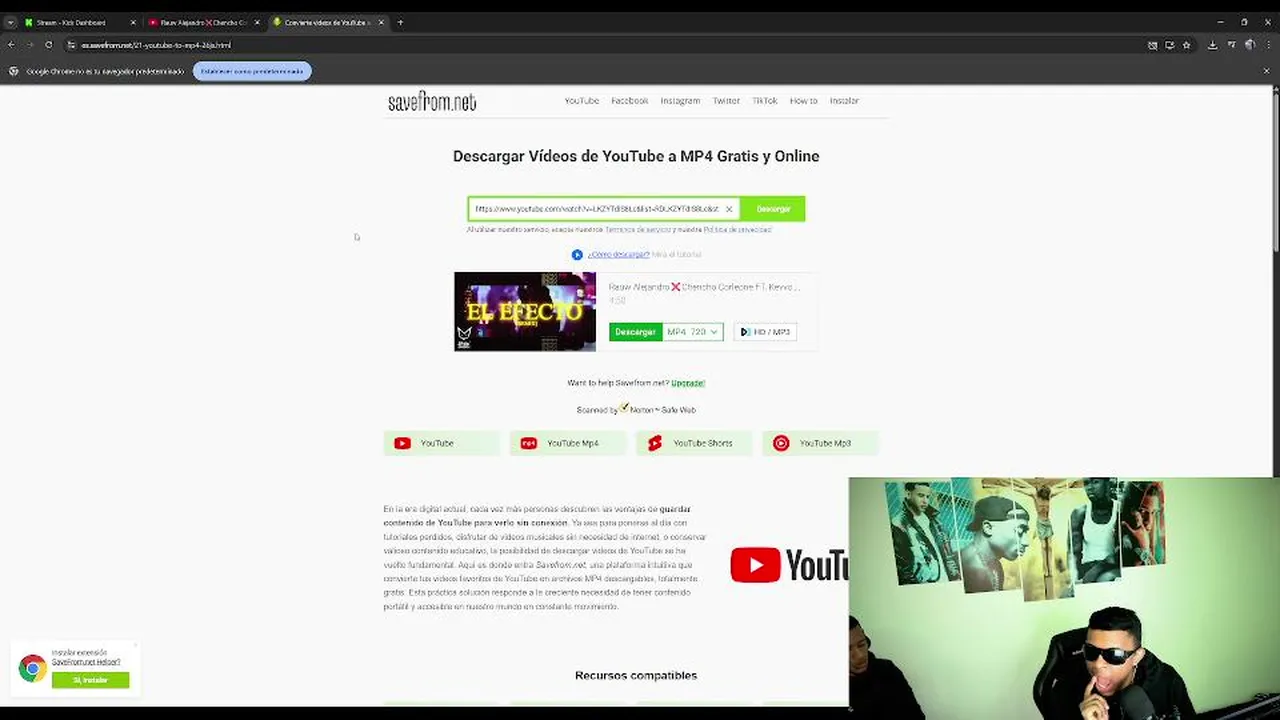Open a new browser tab
This screenshot has width=1280, height=720.
click(x=400, y=22)
